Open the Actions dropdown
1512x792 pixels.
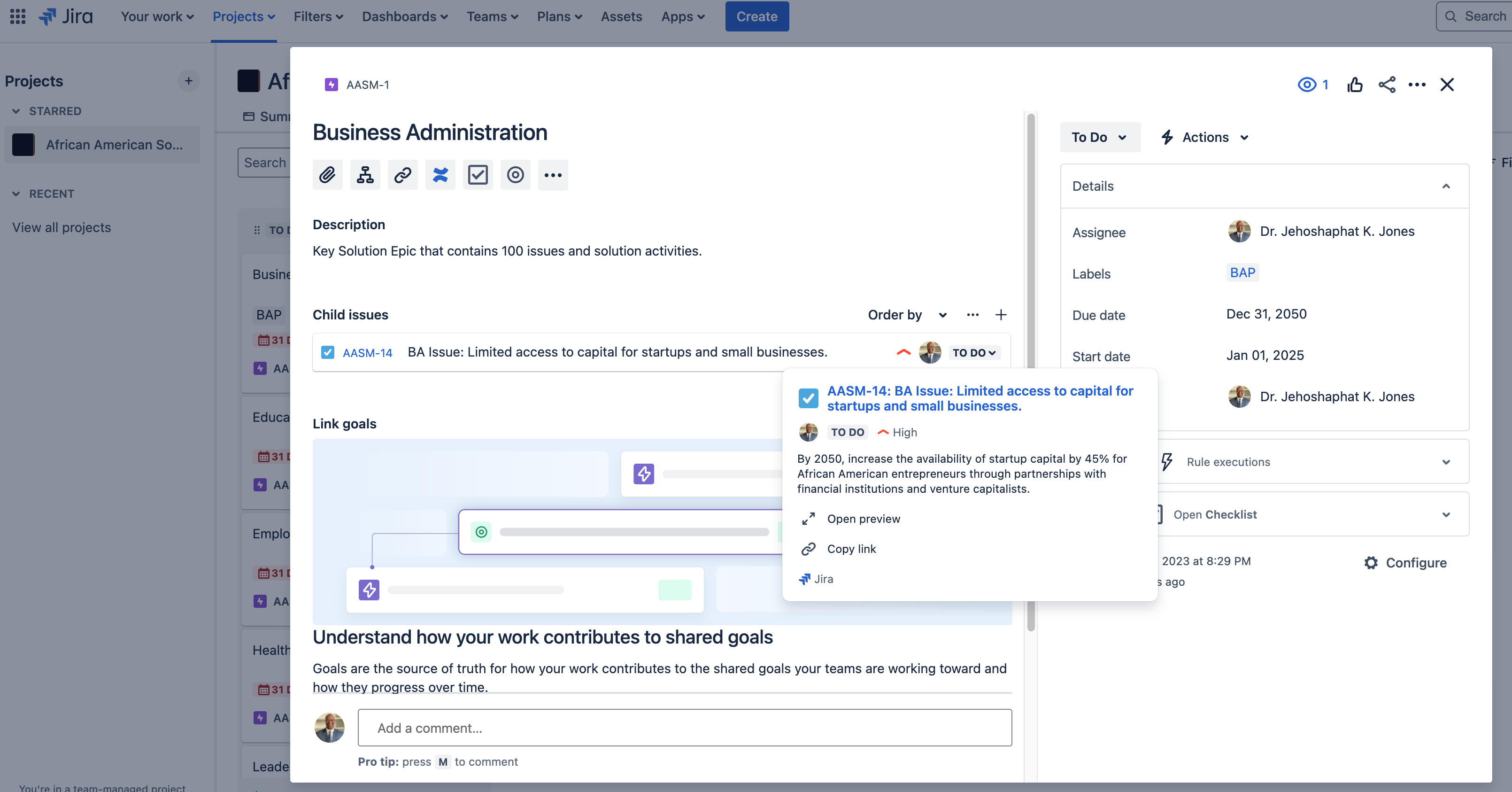pos(1204,137)
